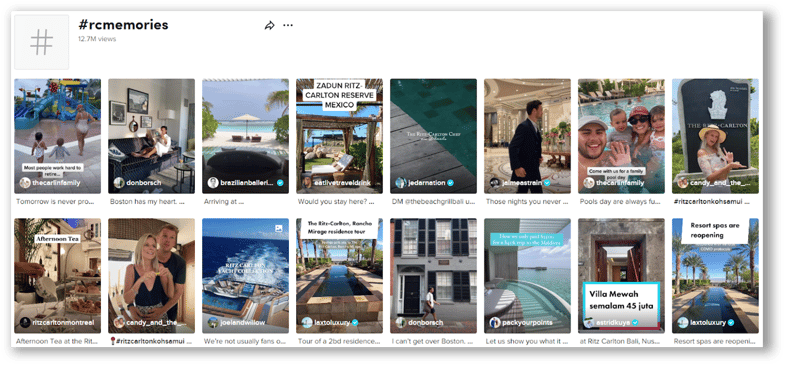Open jedarnation username link
Image resolution: width=785 pixels, height=365 pixels.
(426, 183)
